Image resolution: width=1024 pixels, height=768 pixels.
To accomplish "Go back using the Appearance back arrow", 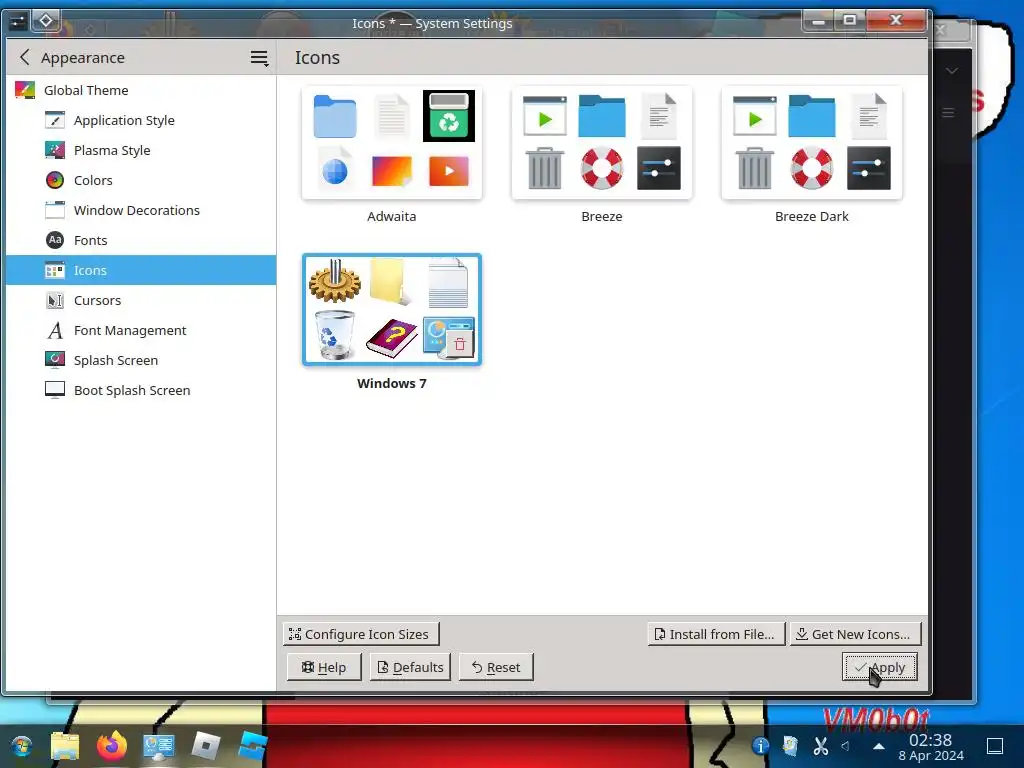I will tap(25, 57).
